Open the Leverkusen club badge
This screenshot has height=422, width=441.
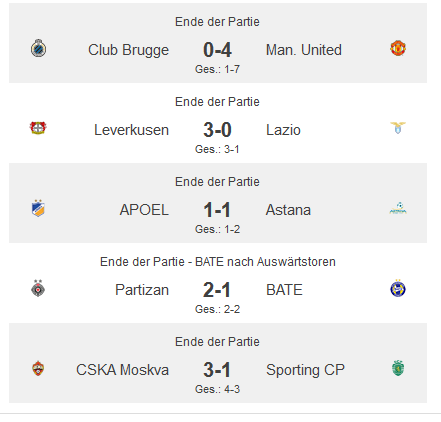pos(38,128)
